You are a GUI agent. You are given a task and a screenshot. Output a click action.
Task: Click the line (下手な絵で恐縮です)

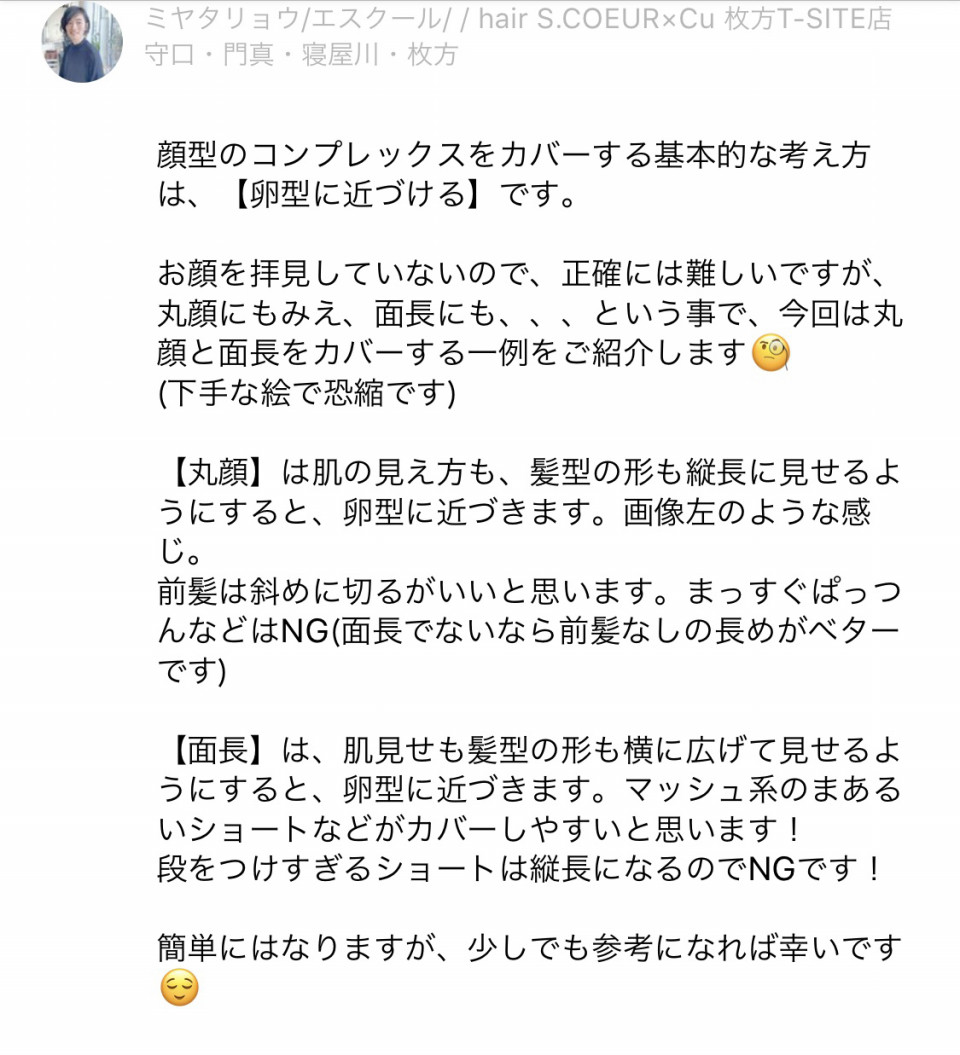click(x=307, y=393)
